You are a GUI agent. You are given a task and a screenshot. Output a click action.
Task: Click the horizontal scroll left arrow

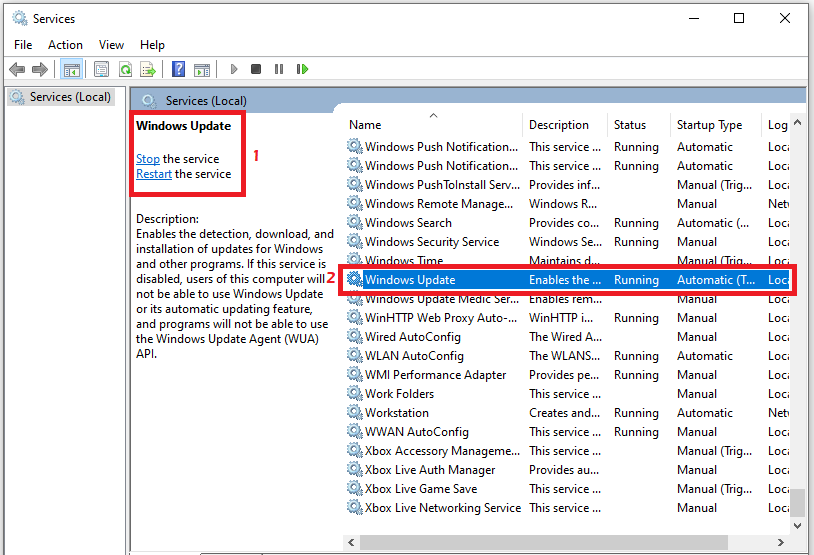click(x=351, y=542)
